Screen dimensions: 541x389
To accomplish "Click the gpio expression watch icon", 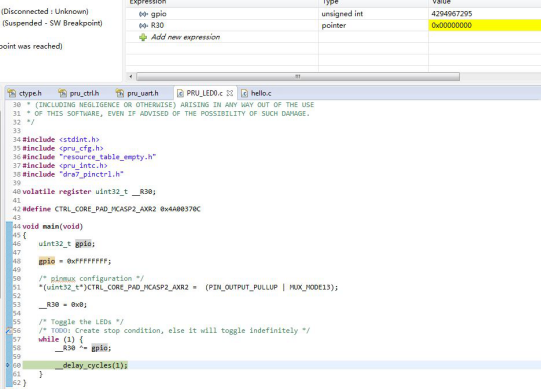I will [143, 14].
